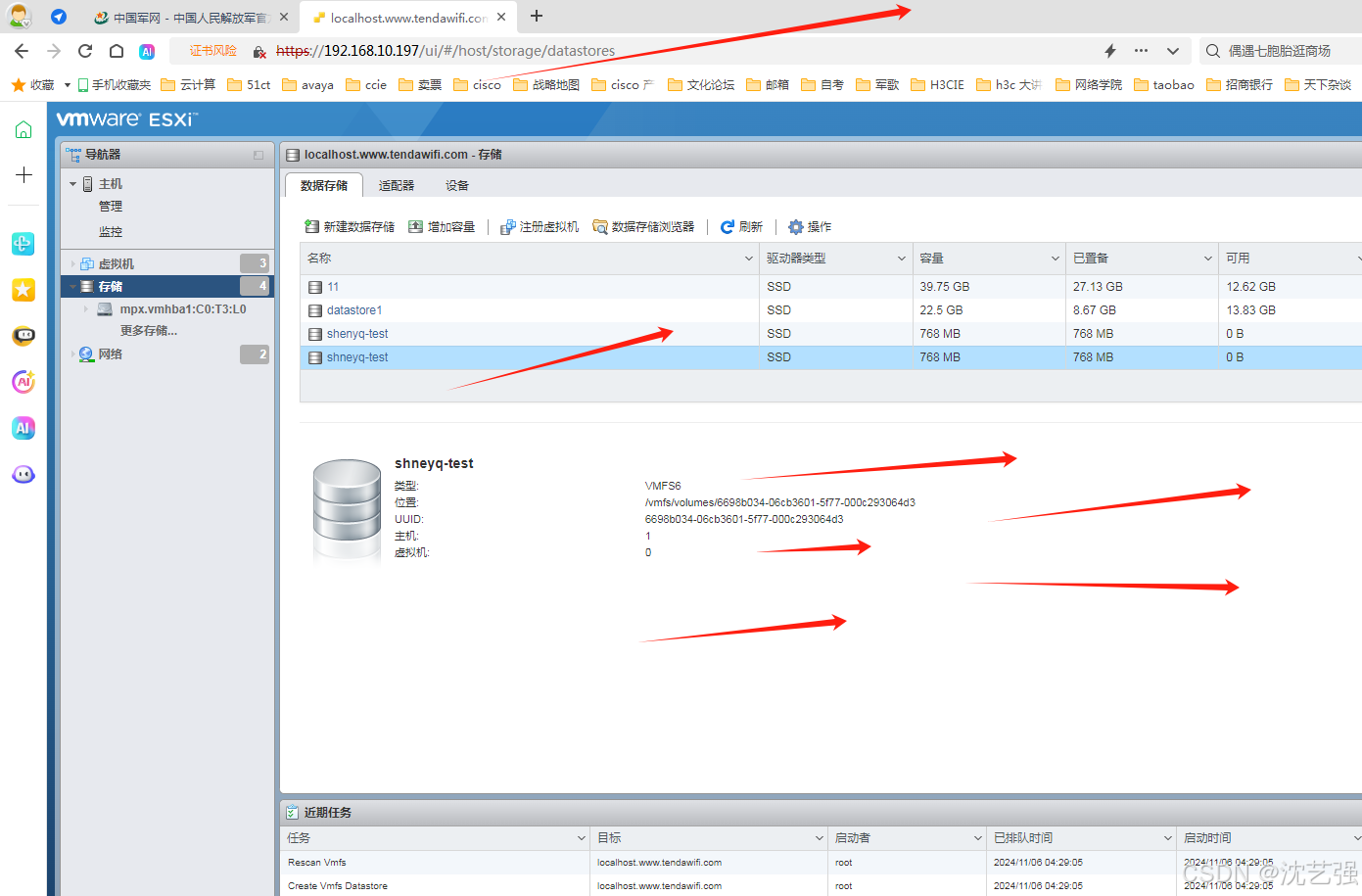Open the 任务 column dropdown in recent tasks
The image size is (1362, 896).
(x=581, y=838)
